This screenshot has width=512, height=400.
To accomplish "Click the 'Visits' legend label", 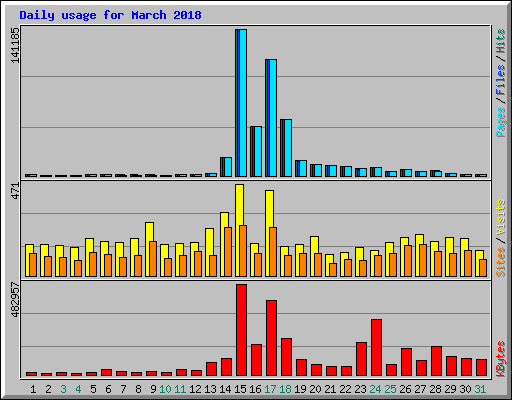I will click(500, 217).
